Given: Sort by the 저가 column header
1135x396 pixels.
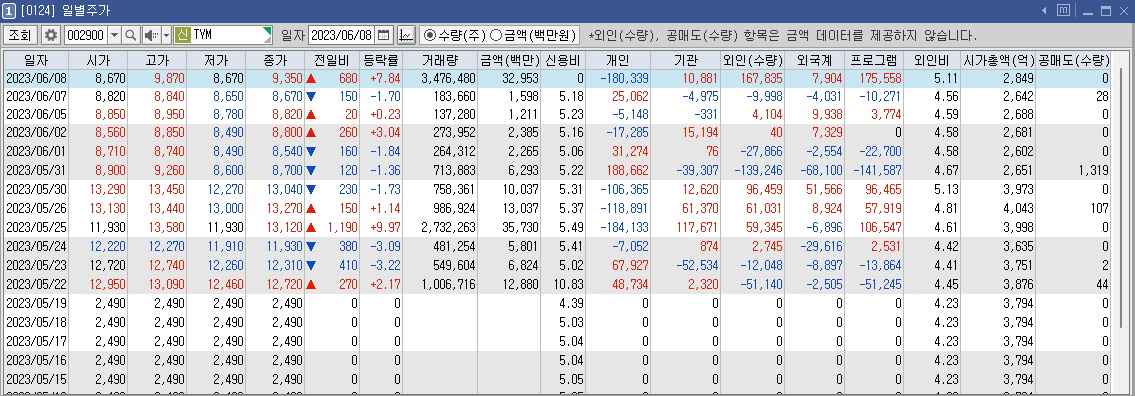Looking at the screenshot, I should 216,60.
